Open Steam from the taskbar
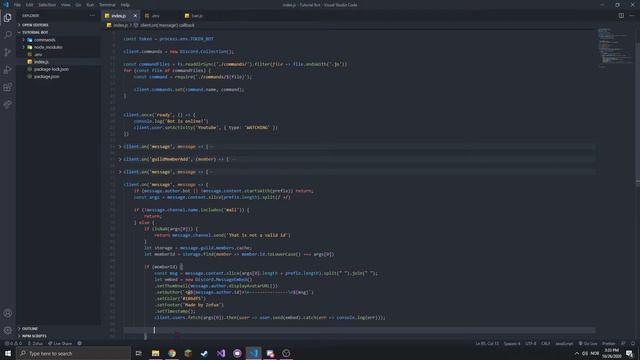Image resolution: width=640 pixels, height=360 pixels. pyautogui.click(x=204, y=353)
